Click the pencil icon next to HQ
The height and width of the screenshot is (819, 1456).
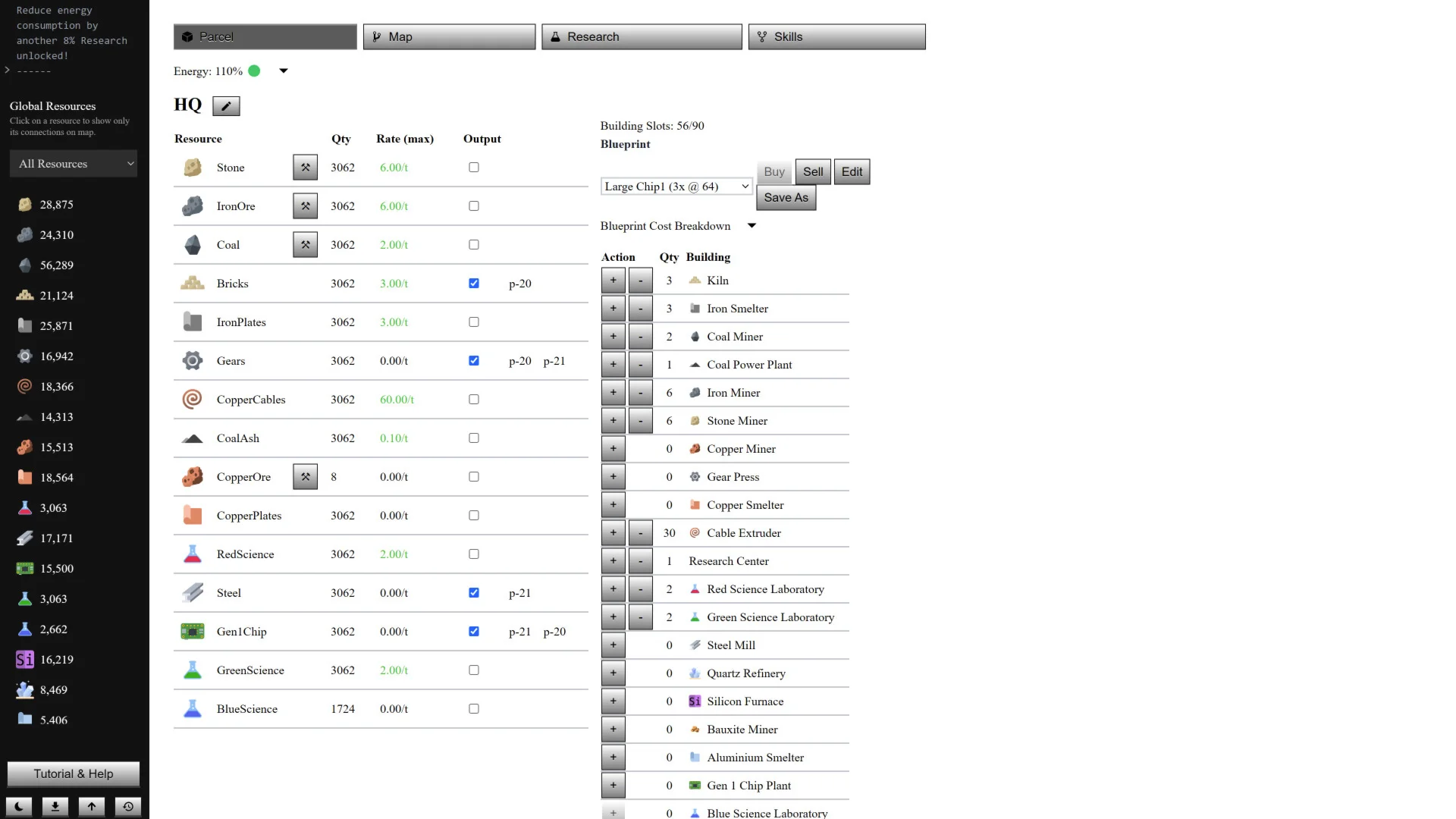(x=226, y=106)
